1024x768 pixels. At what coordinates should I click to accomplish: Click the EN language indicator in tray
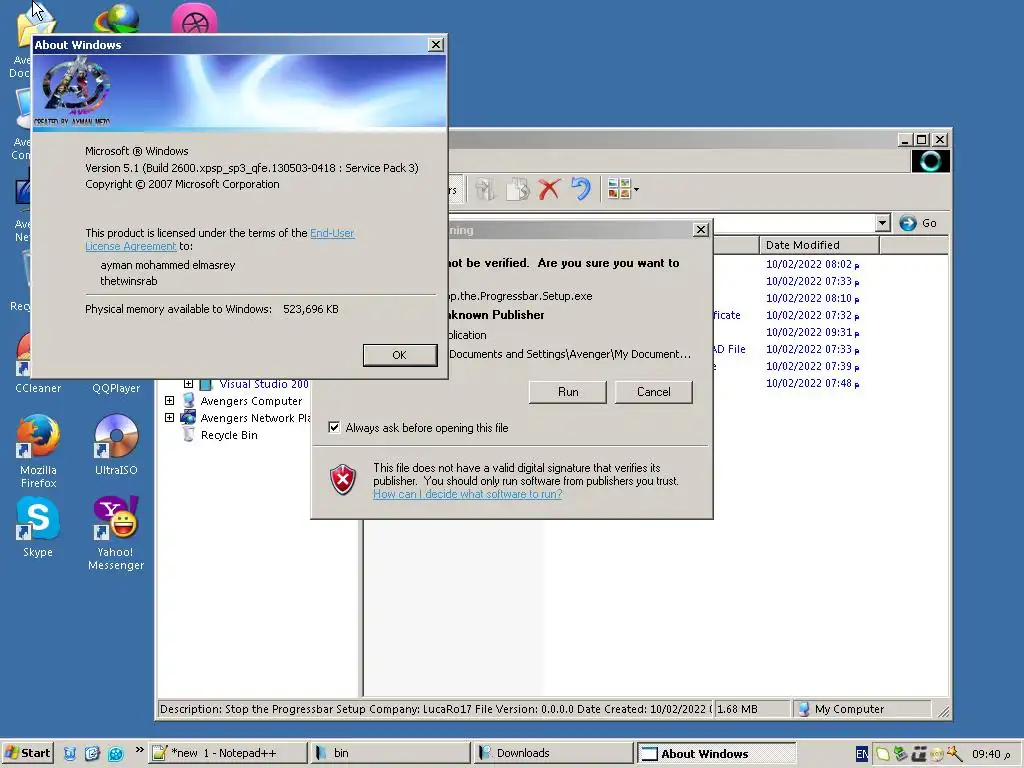861,754
